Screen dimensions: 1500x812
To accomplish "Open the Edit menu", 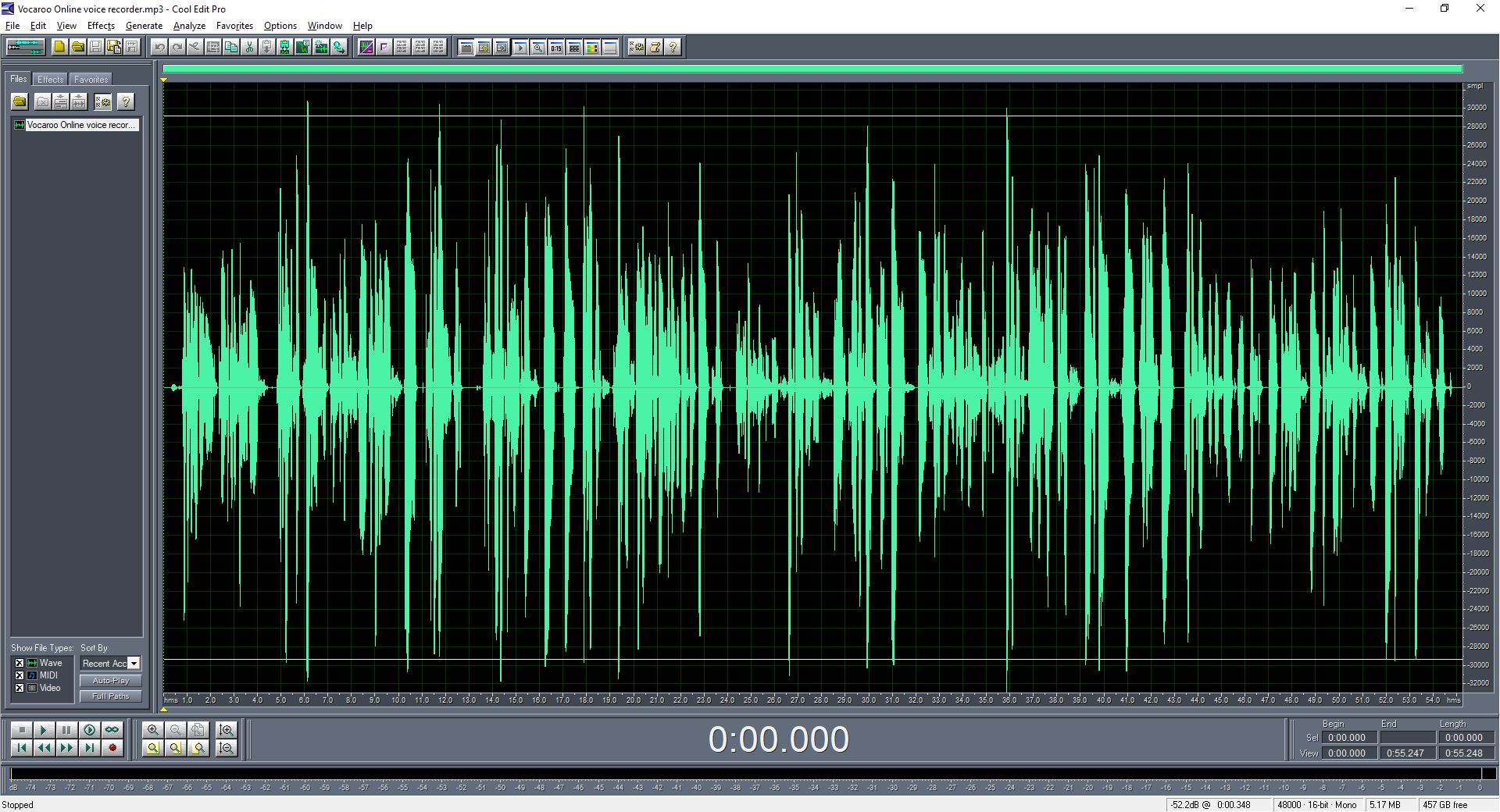I will point(38,26).
